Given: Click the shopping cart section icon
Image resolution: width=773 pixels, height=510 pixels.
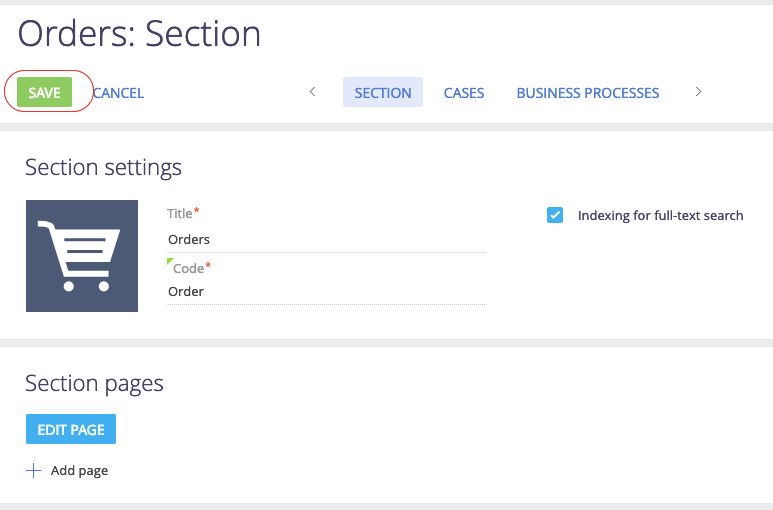Looking at the screenshot, I should (x=82, y=256).
